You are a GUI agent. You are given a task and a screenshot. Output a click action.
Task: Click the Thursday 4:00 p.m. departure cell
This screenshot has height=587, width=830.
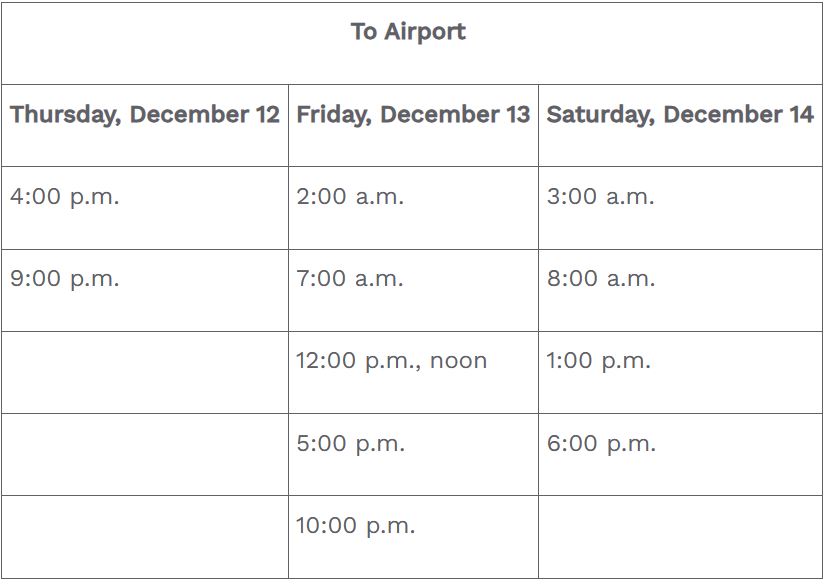point(65,197)
